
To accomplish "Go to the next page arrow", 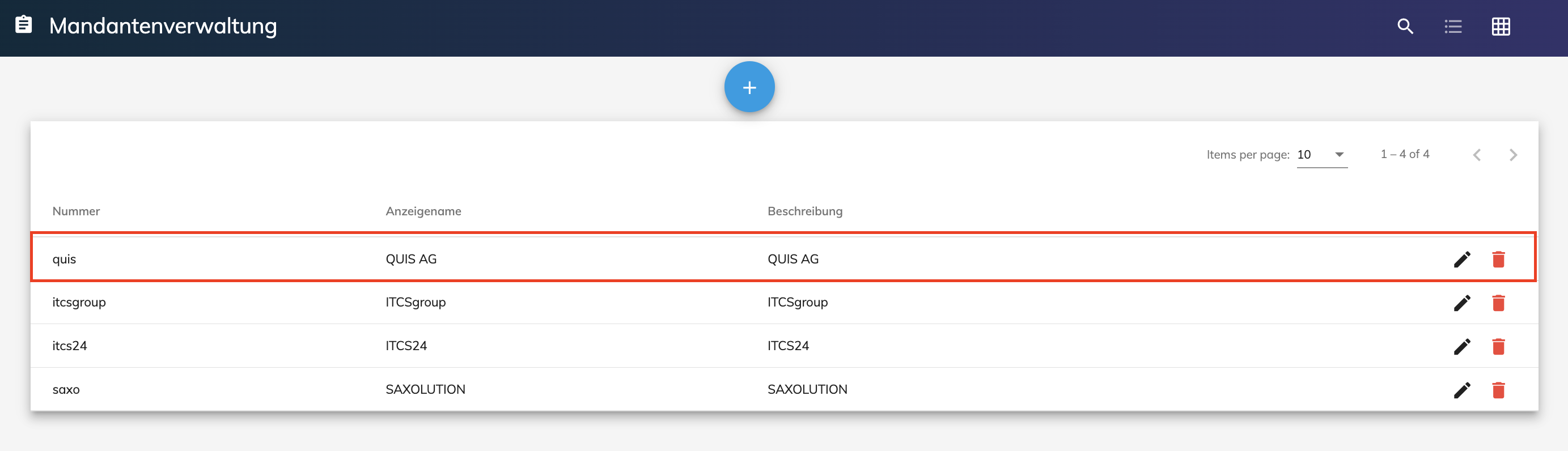I will [1513, 155].
